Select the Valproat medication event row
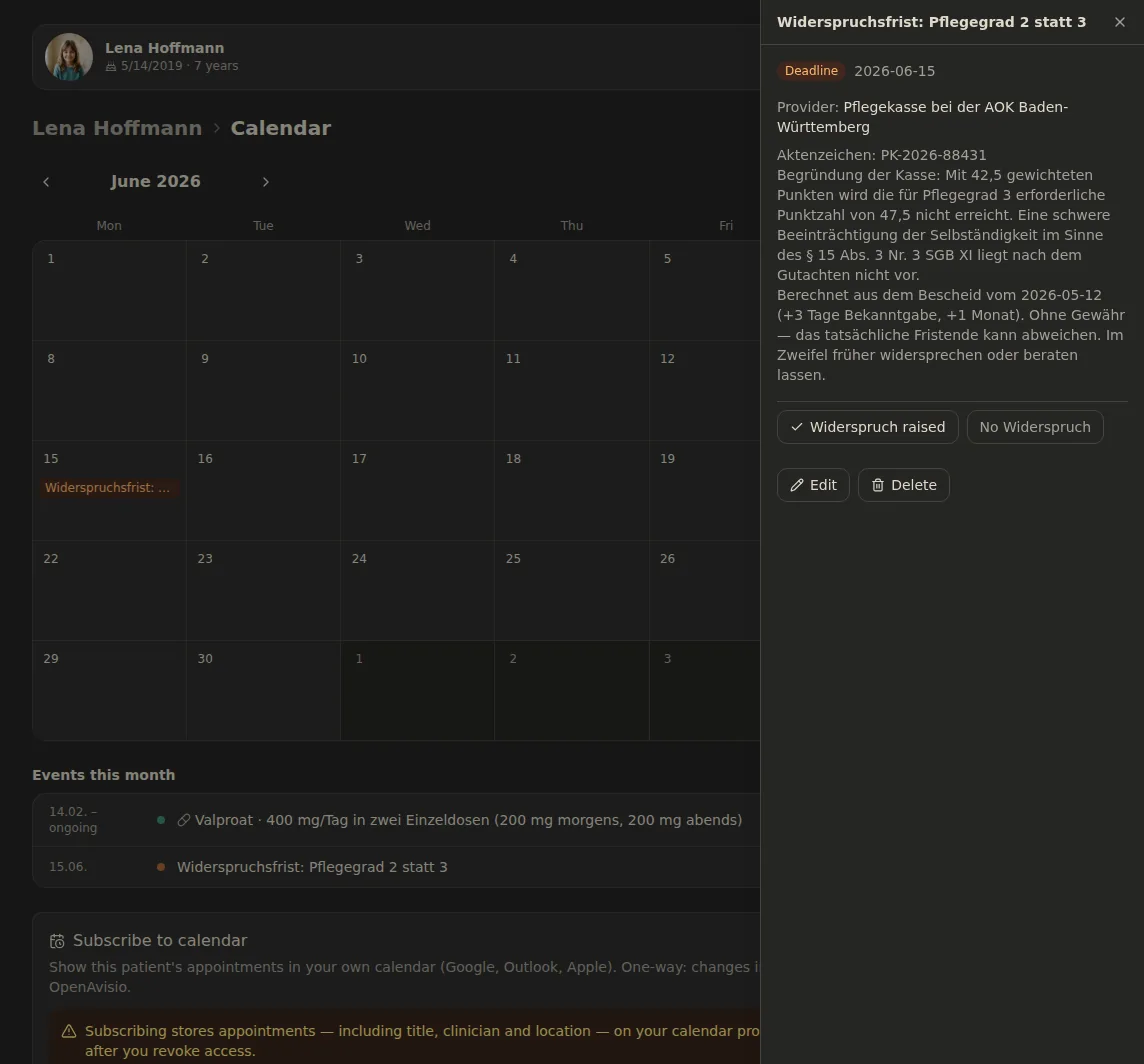 pyautogui.click(x=396, y=820)
